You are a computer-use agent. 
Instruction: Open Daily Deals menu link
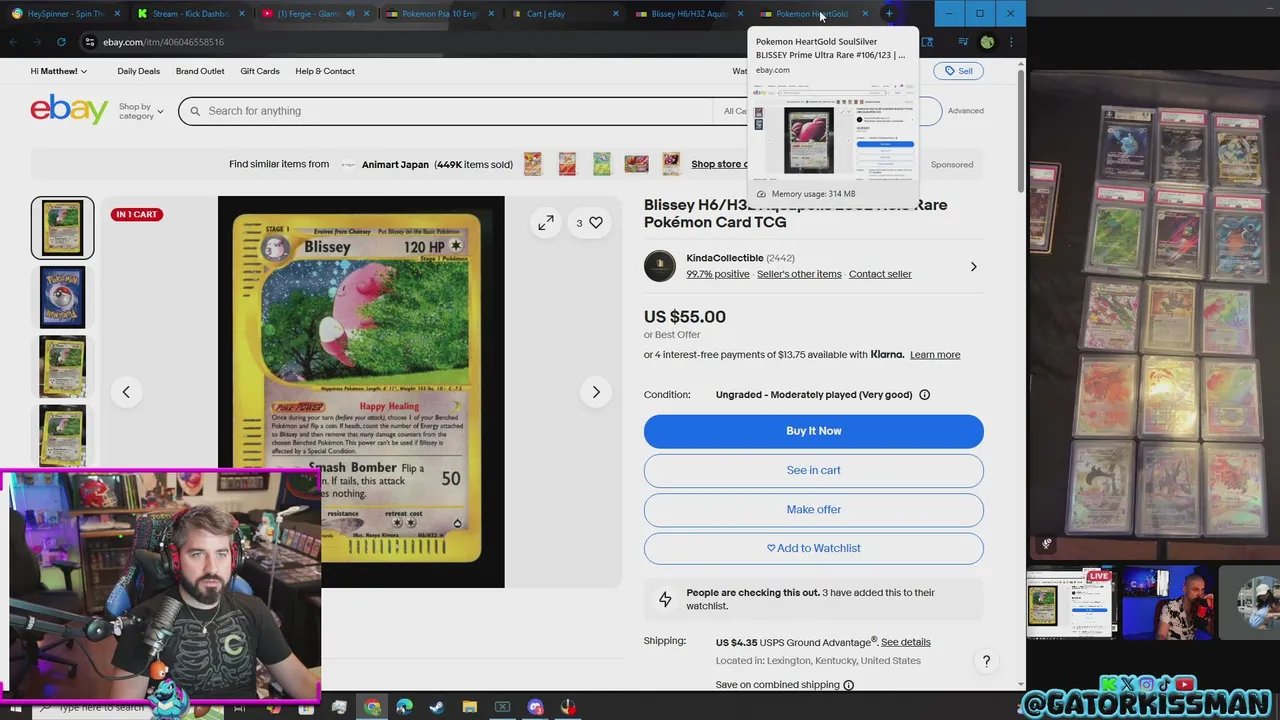click(x=138, y=71)
